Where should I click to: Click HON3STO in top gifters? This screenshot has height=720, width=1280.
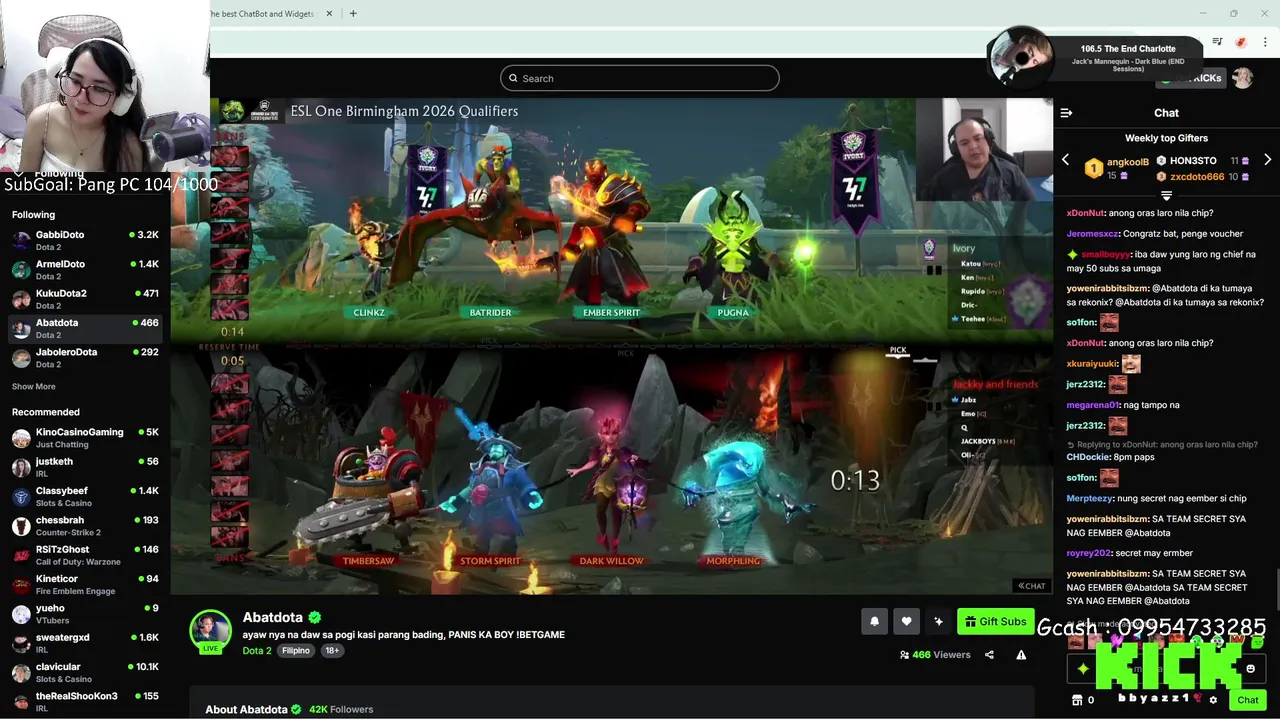pyautogui.click(x=1193, y=160)
